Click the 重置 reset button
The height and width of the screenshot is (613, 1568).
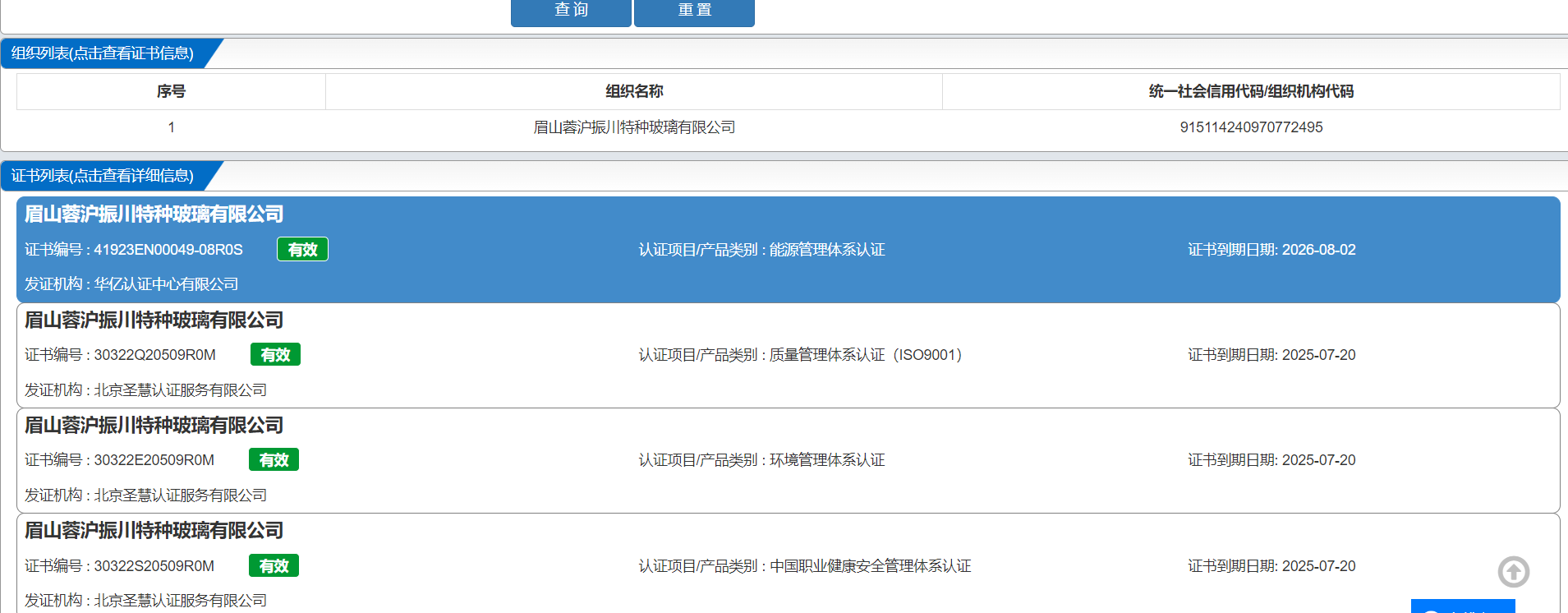pyautogui.click(x=694, y=12)
